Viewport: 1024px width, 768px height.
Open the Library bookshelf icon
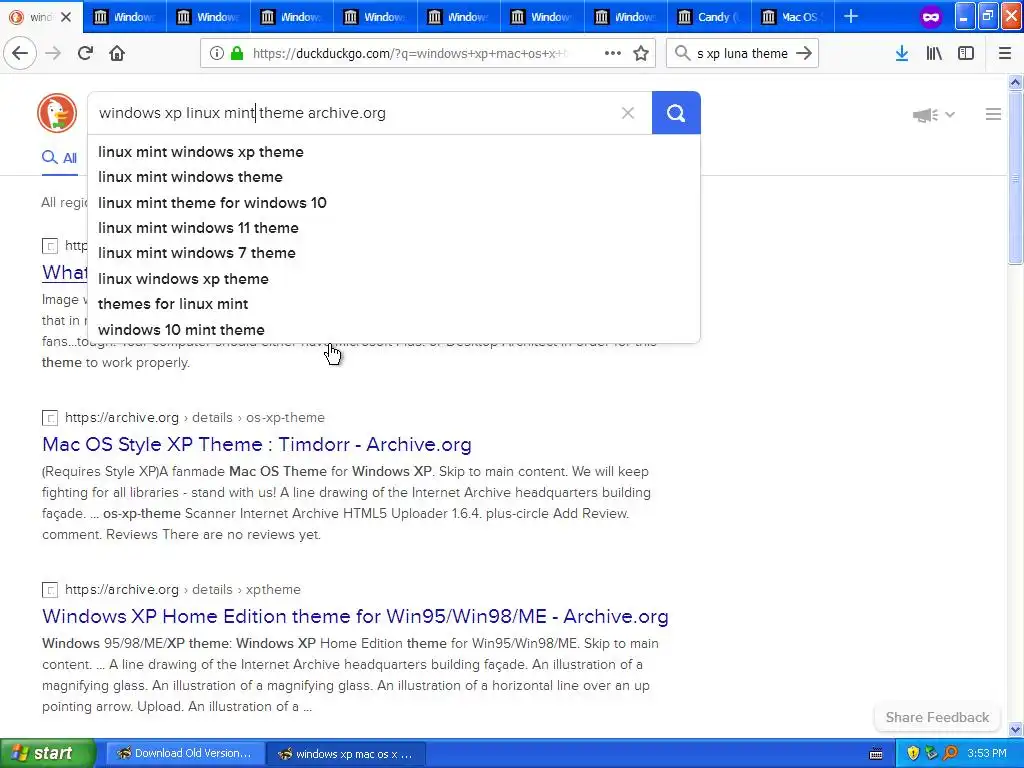[934, 54]
